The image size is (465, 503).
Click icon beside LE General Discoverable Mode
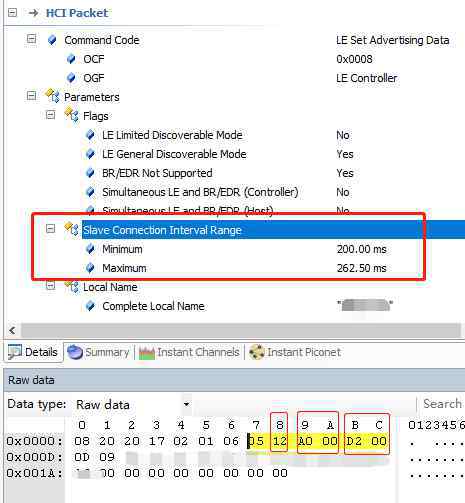[x=90, y=154]
